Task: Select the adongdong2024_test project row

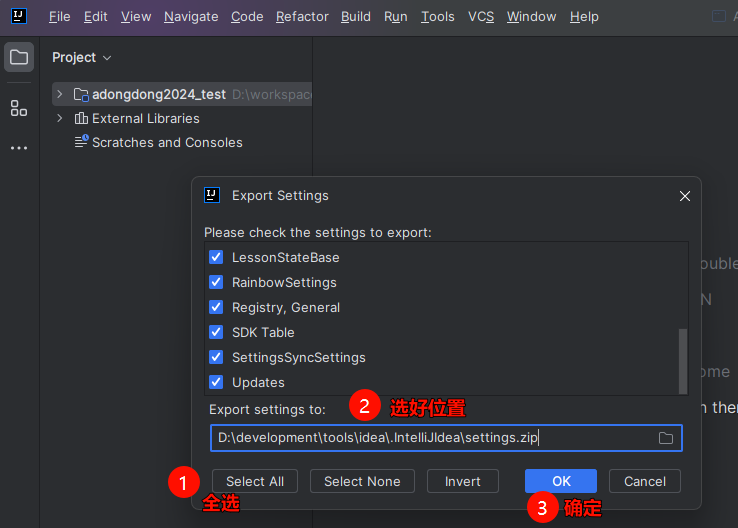Action: (x=182, y=94)
